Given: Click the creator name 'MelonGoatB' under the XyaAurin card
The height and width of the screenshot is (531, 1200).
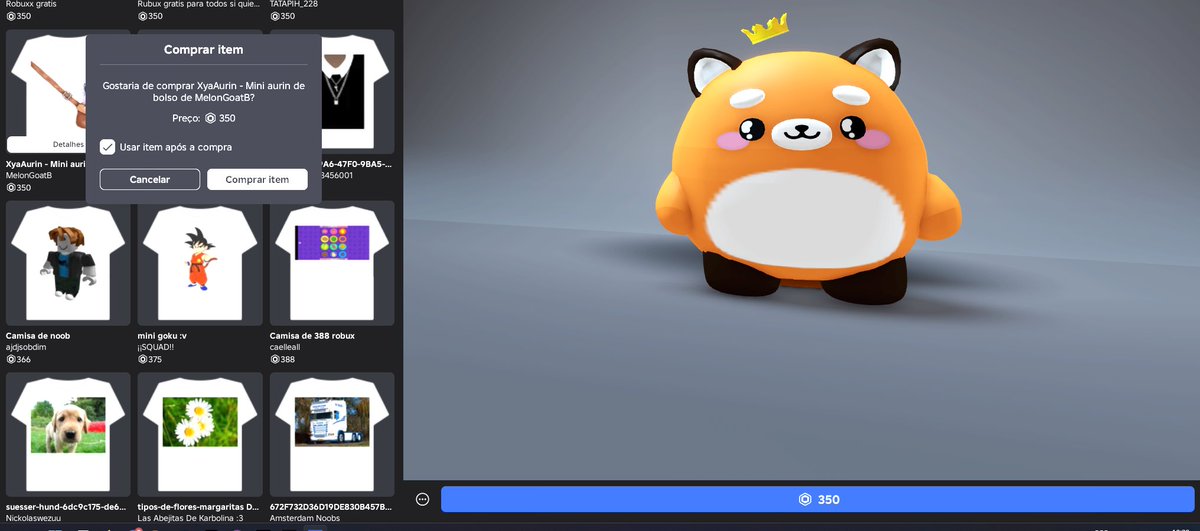Looking at the screenshot, I should pos(29,175).
